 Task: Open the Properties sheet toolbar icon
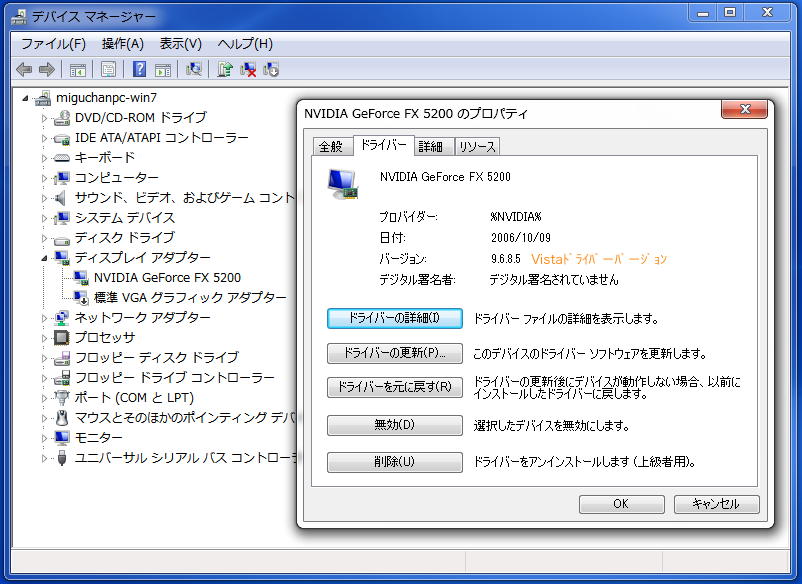coord(108,69)
